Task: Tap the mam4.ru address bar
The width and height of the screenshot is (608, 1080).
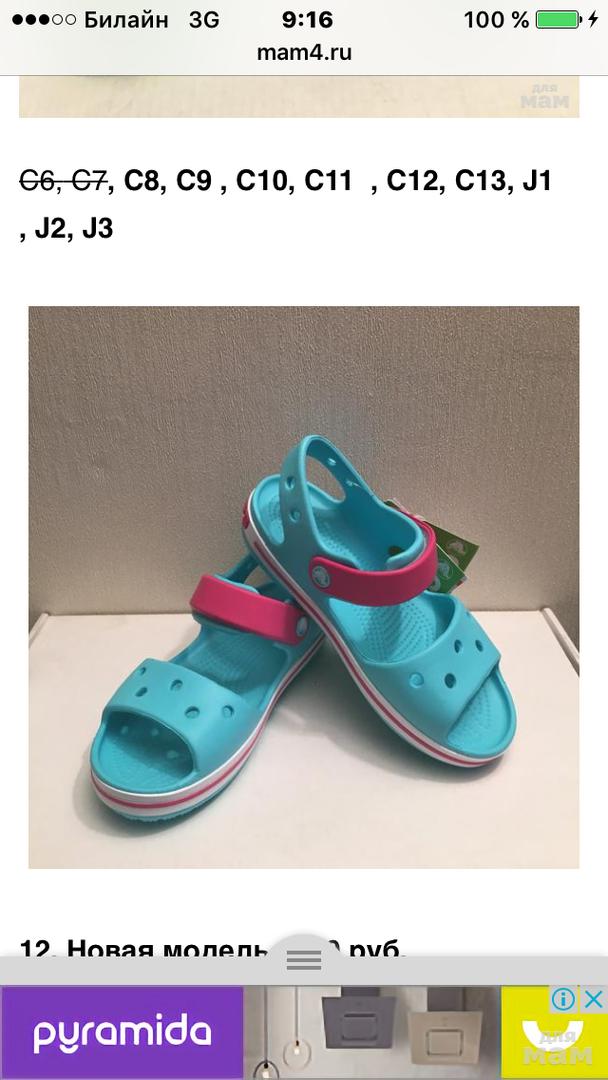Action: pos(304,53)
